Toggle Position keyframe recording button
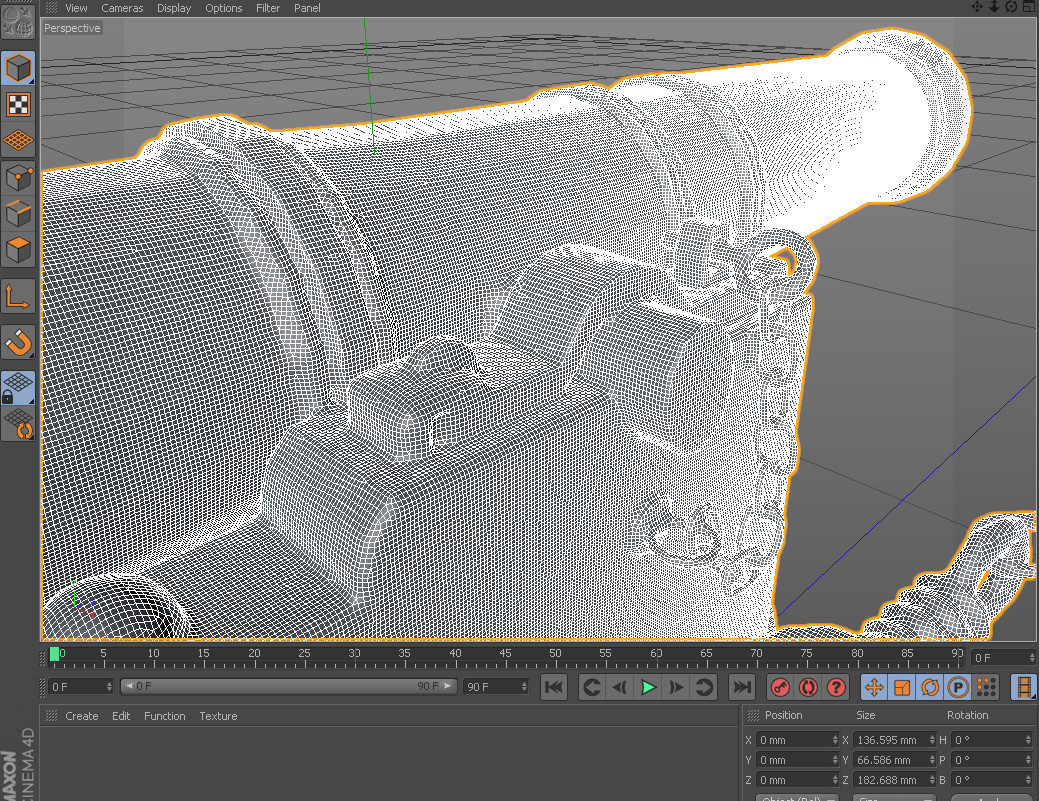The image size is (1039, 801). click(x=873, y=687)
